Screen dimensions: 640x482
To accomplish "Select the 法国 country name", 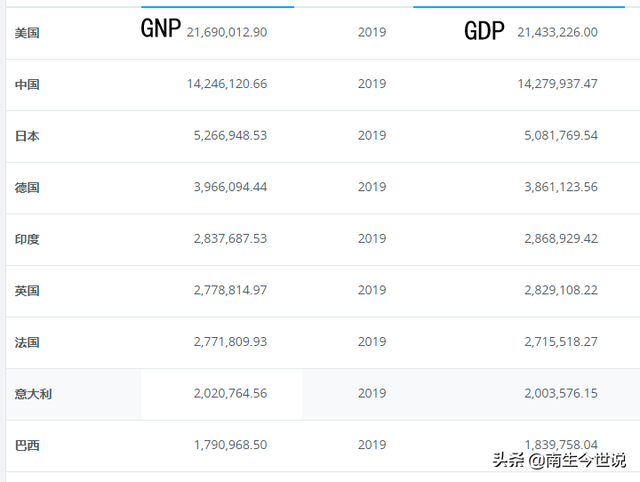I will pyautogui.click(x=27, y=343).
